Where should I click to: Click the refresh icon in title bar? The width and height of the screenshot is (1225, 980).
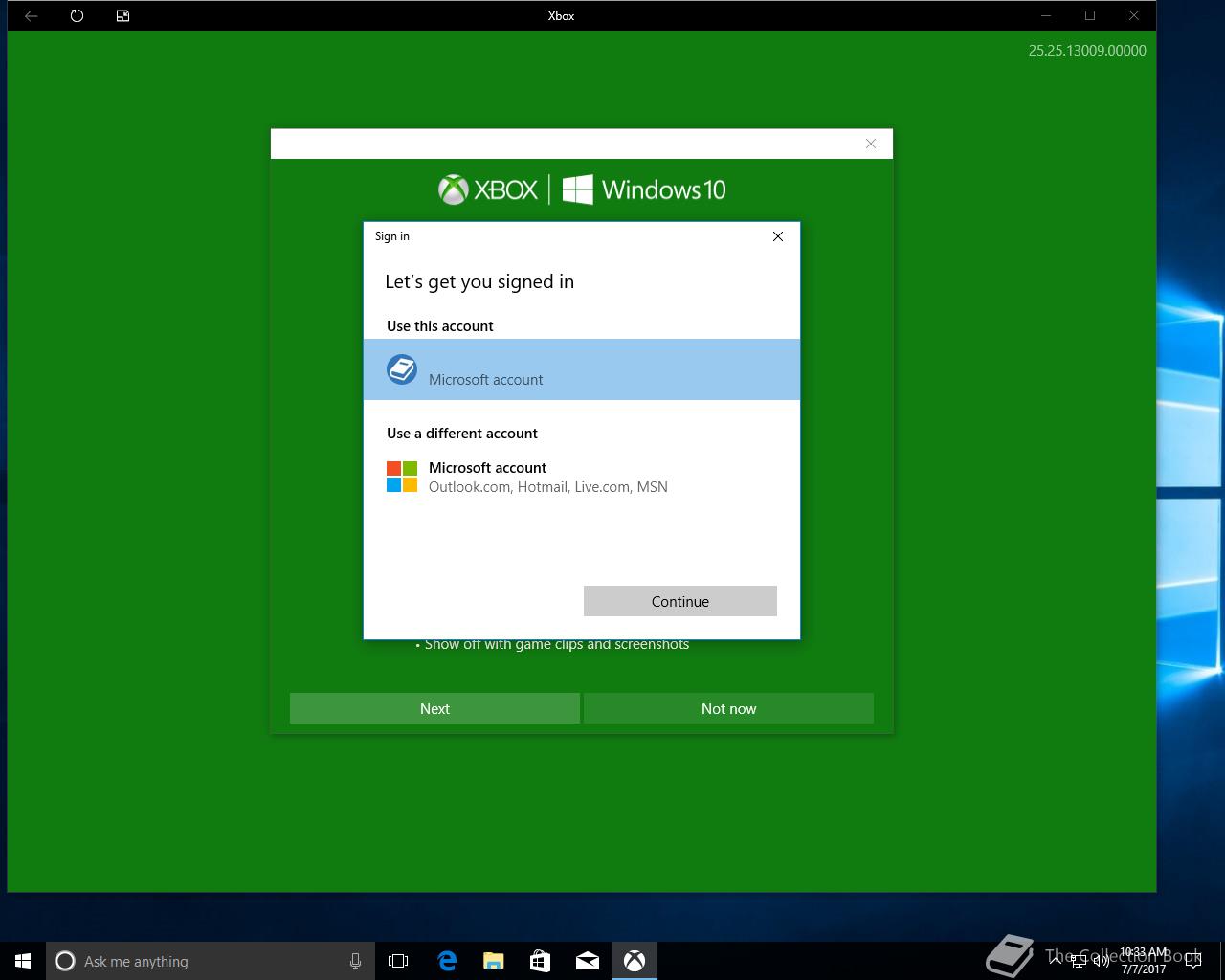click(77, 15)
